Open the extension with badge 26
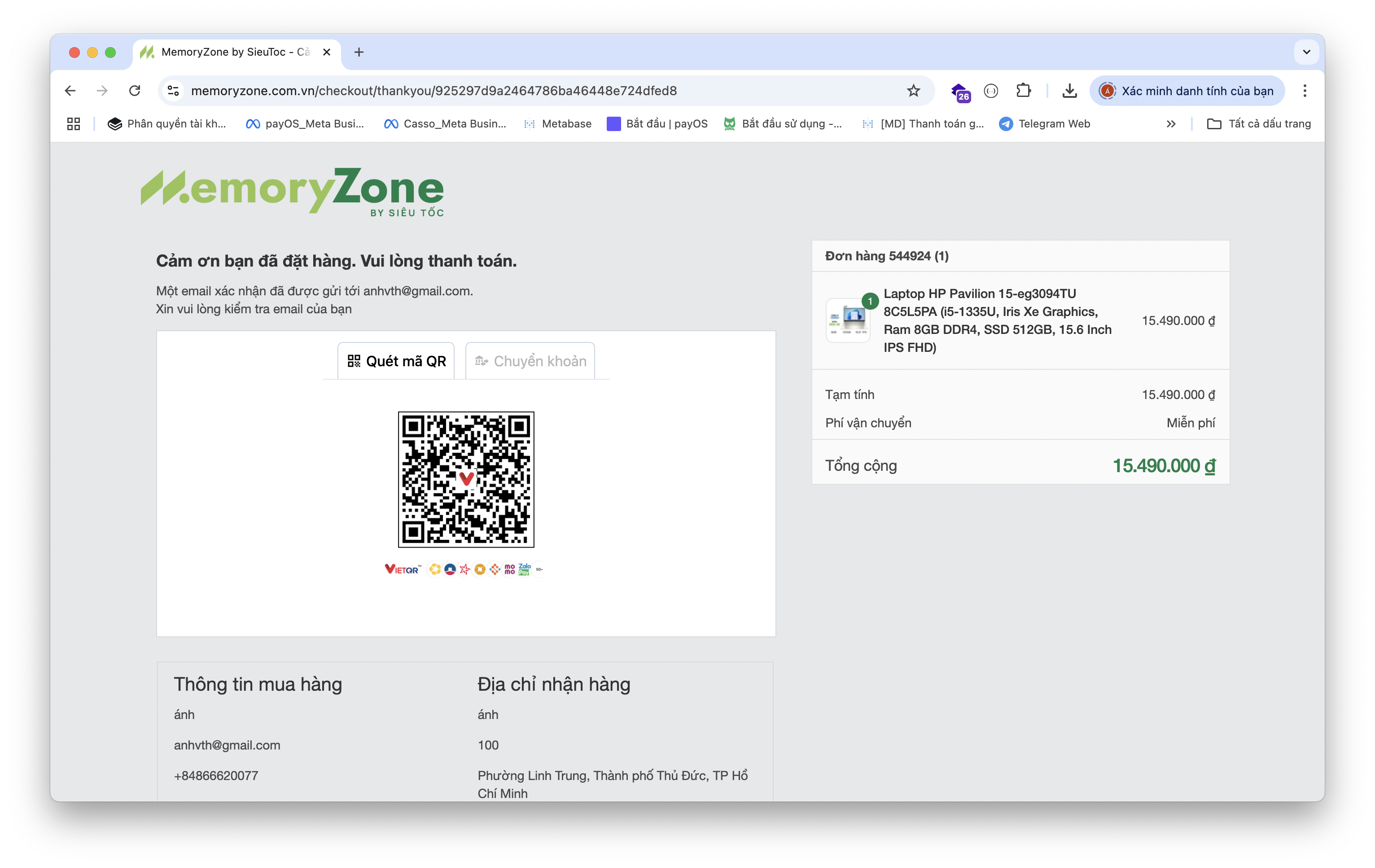The height and width of the screenshot is (868, 1375). point(960,92)
